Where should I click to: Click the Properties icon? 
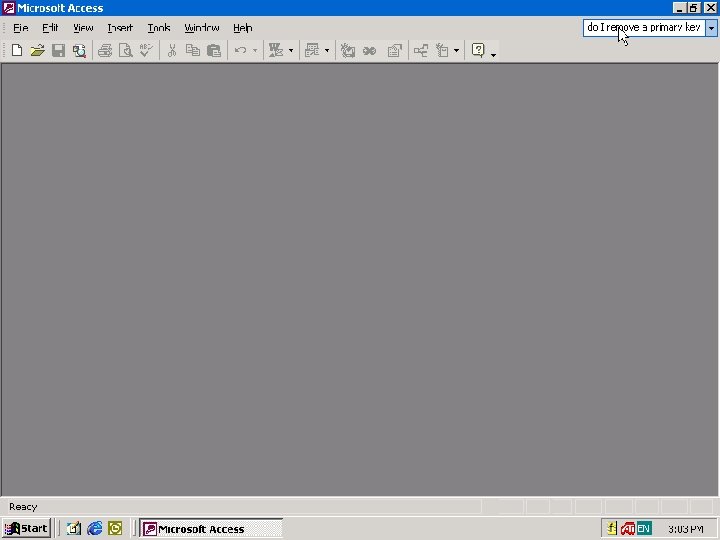394,50
